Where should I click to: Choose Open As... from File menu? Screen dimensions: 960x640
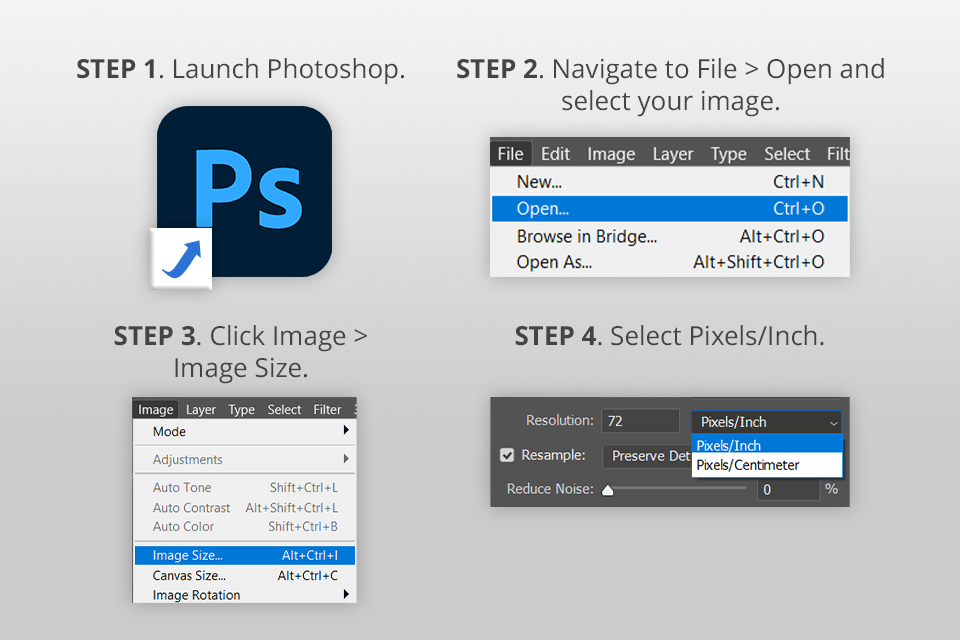point(670,262)
